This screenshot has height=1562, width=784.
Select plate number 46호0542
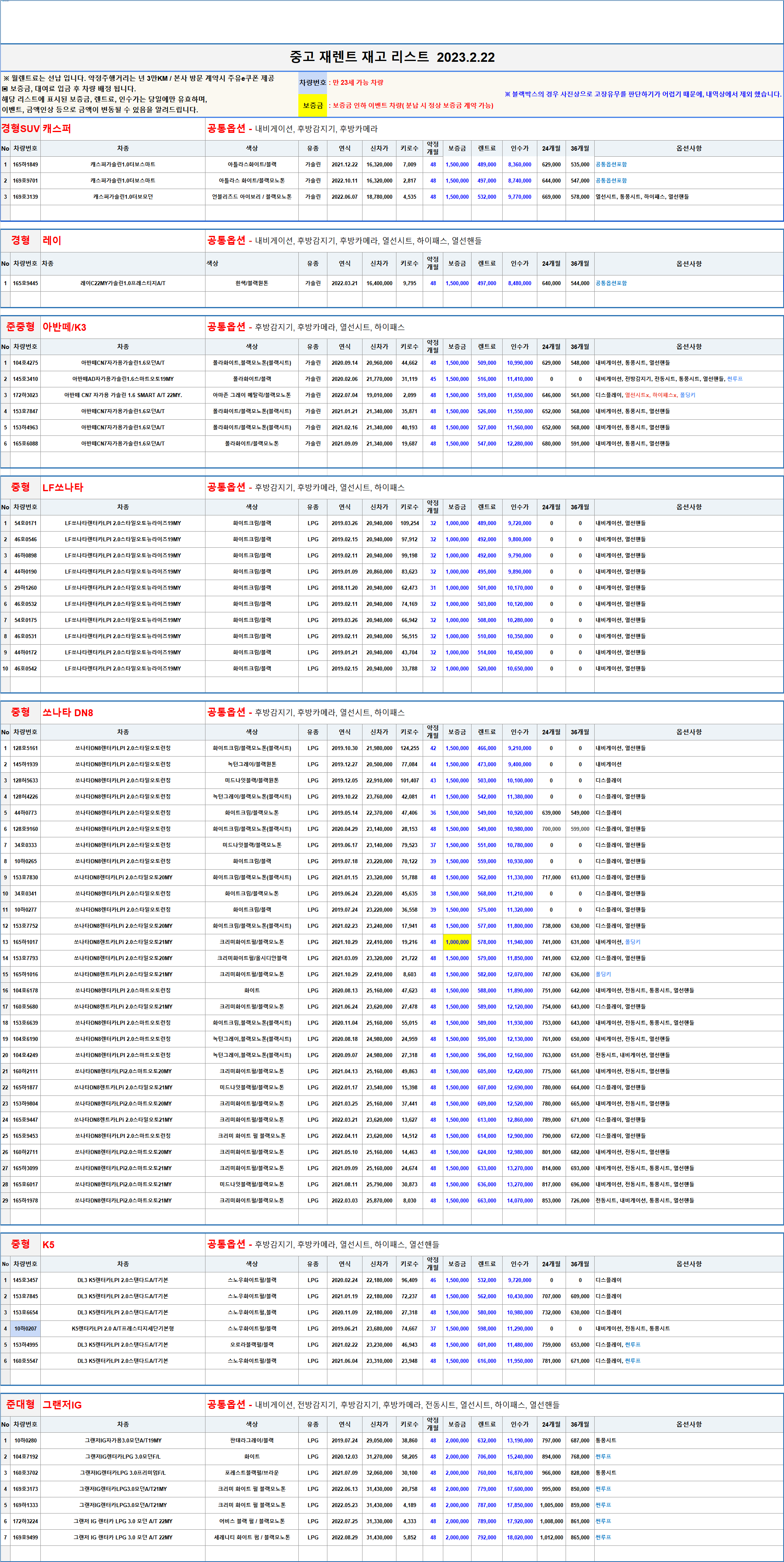25,669
